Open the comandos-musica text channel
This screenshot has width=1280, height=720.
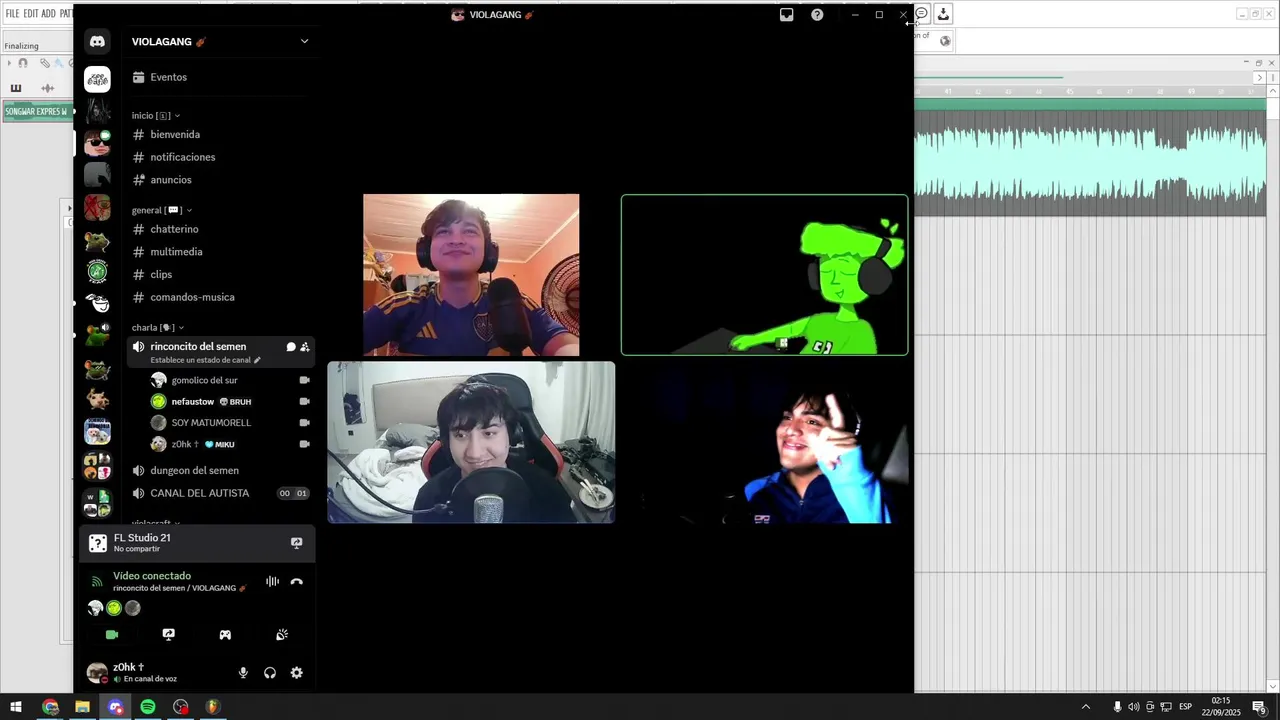tap(220, 297)
